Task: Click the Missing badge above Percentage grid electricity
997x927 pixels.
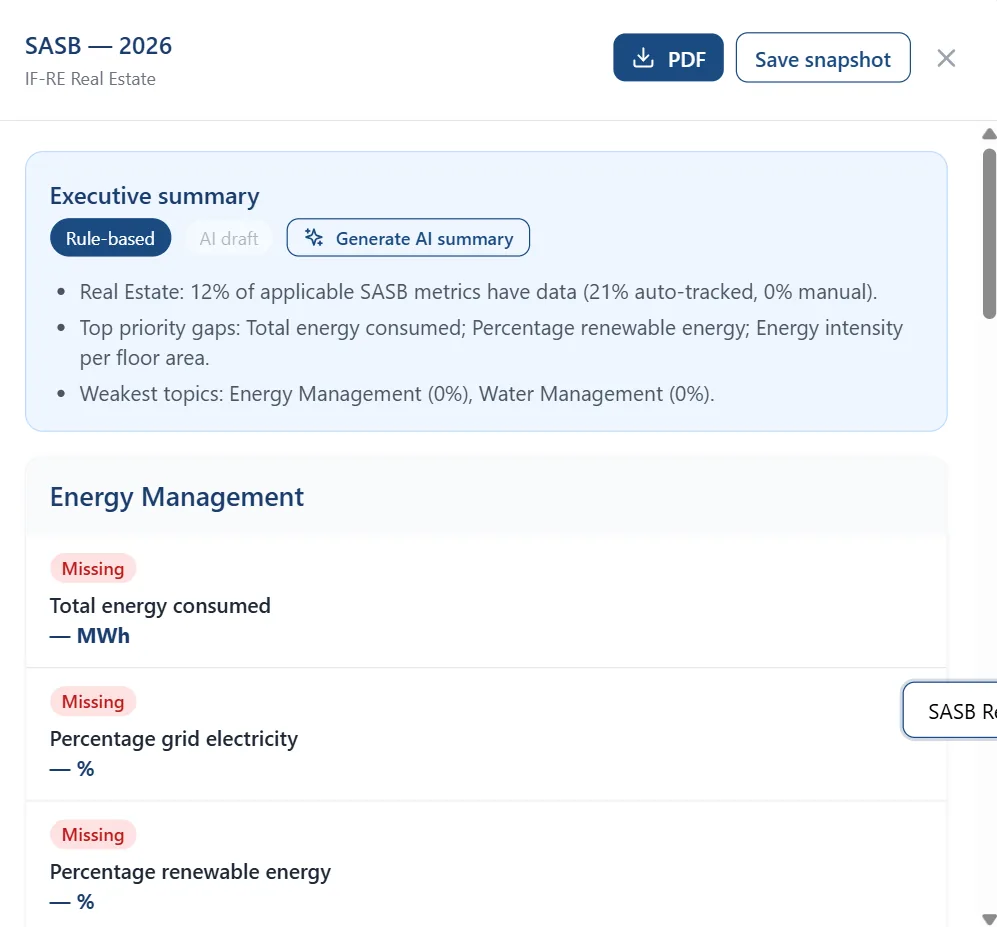Action: point(93,701)
